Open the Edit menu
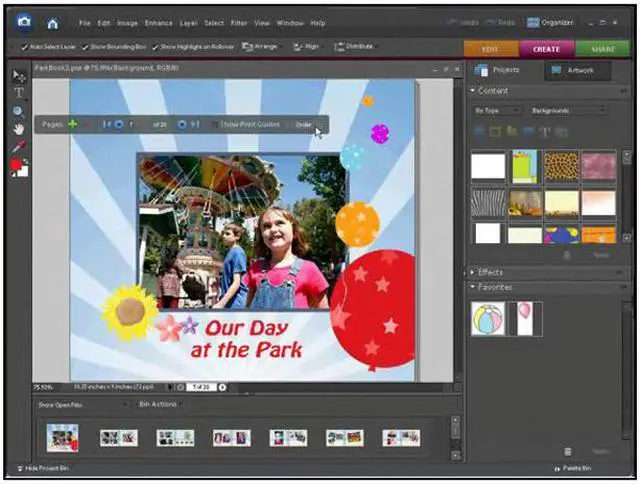The width and height of the screenshot is (640, 484). click(x=104, y=23)
